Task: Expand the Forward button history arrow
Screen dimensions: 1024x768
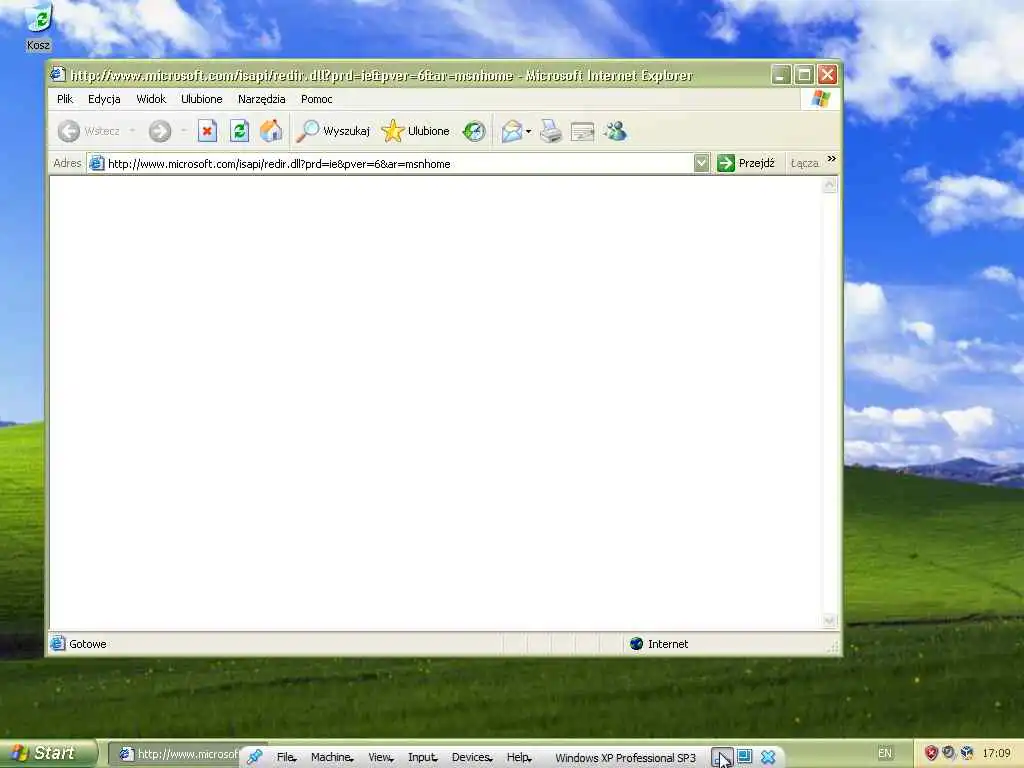Action: [184, 131]
